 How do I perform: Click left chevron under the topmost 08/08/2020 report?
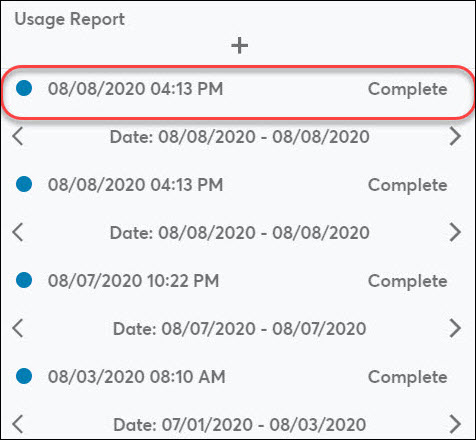(18, 136)
